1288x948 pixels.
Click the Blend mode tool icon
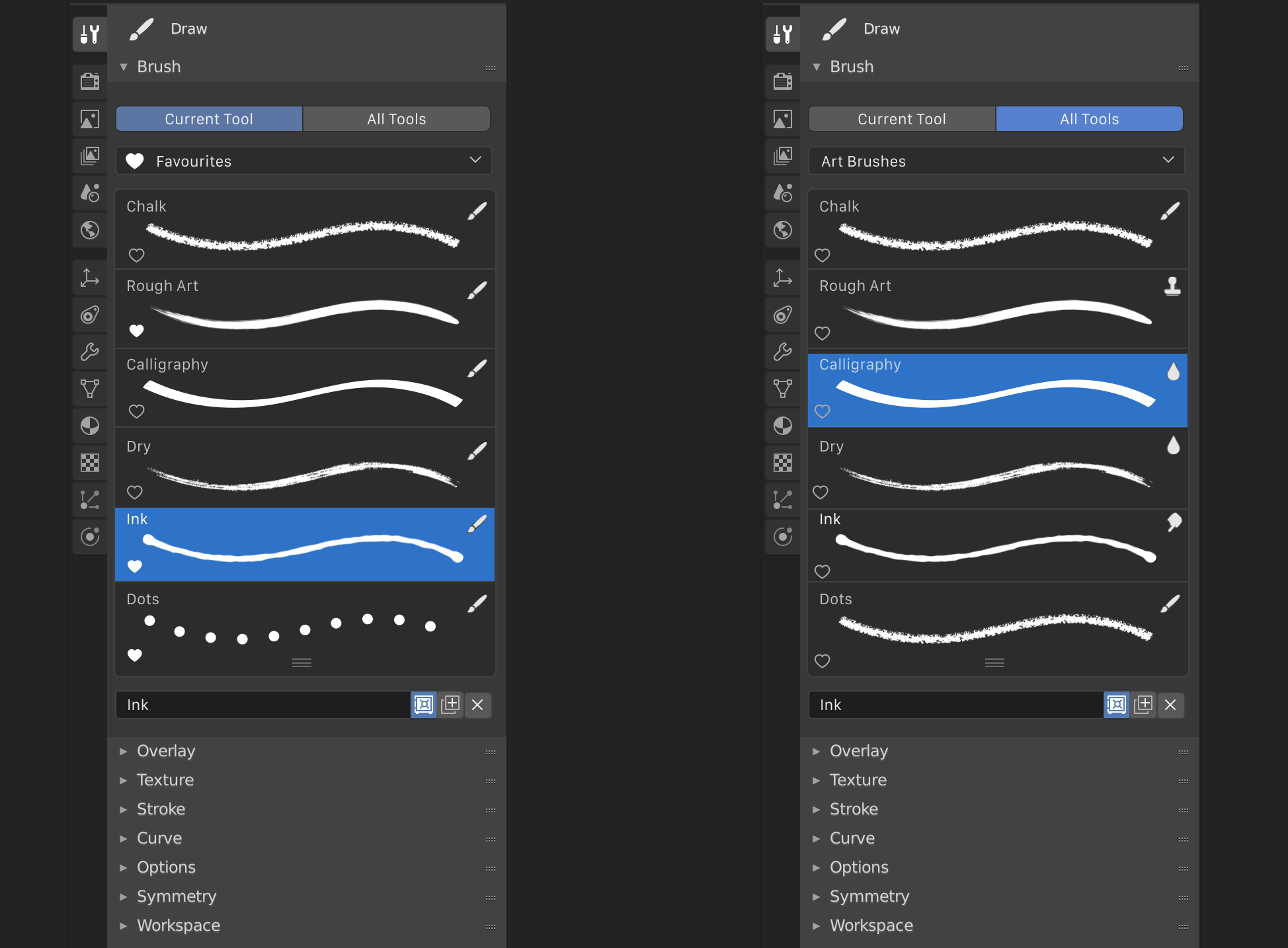click(x=90, y=425)
